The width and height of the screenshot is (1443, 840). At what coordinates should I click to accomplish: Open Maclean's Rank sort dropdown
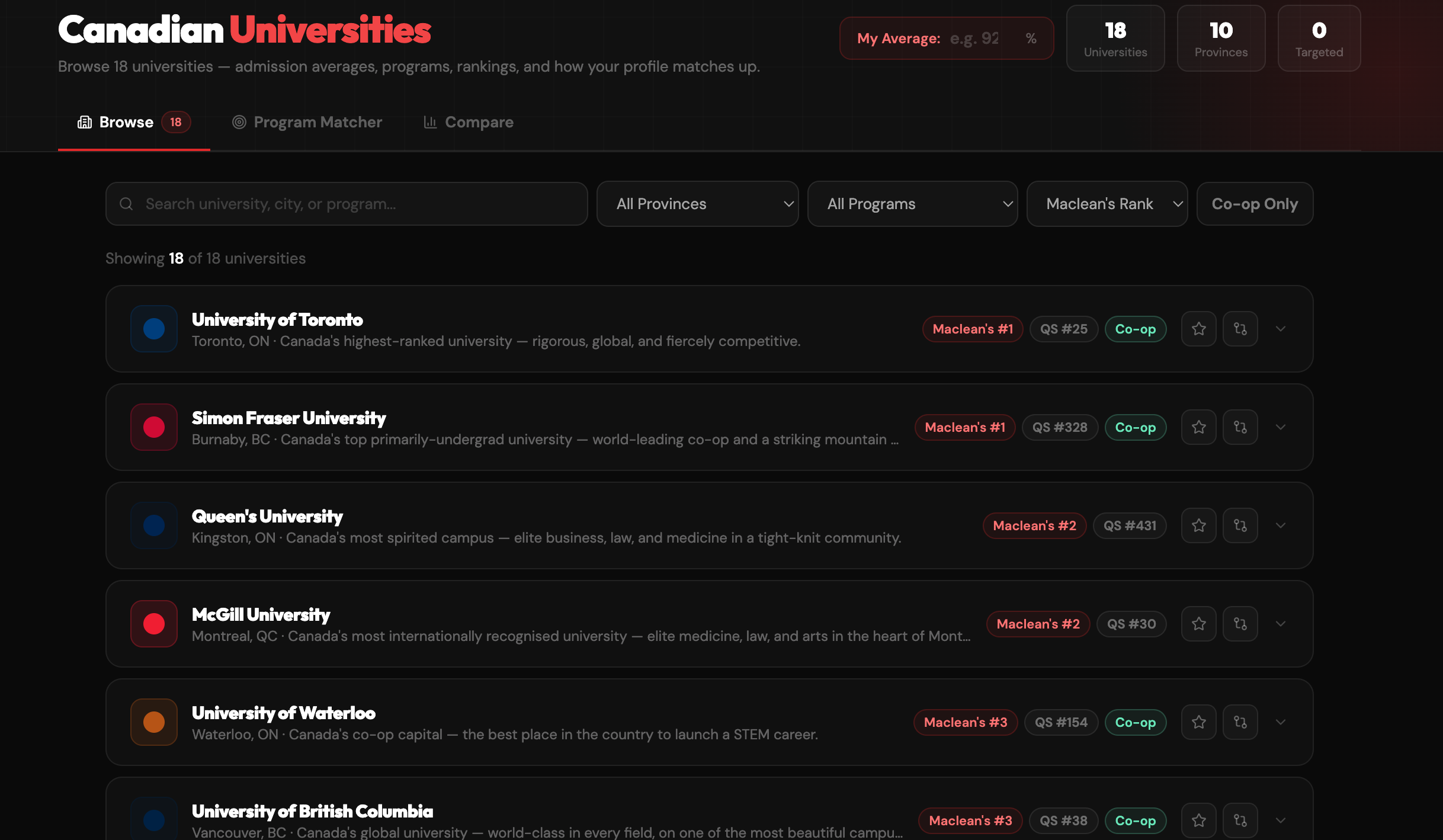[1107, 204]
